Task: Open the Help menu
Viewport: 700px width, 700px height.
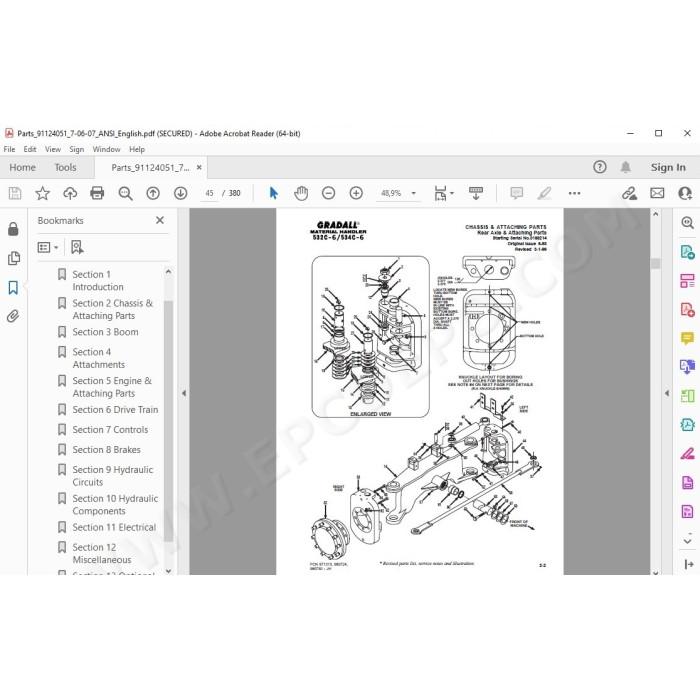Action: pos(137,149)
